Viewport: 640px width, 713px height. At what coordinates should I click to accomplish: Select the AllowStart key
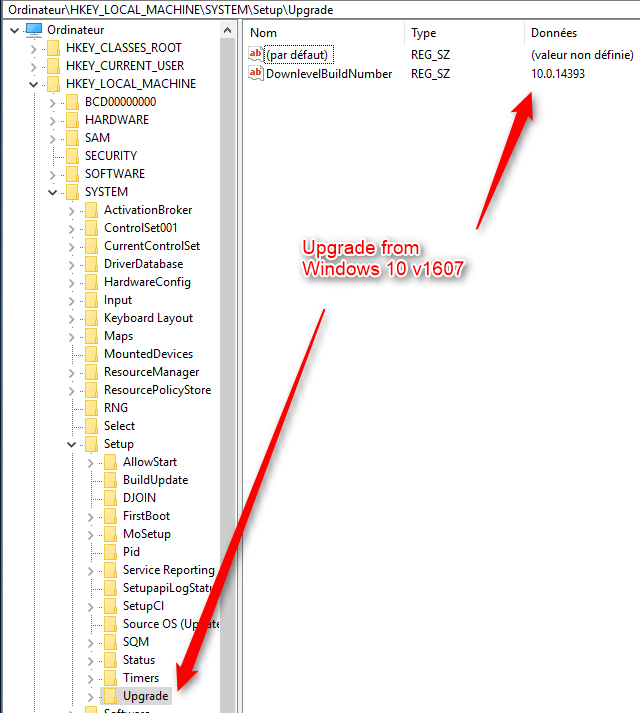click(x=150, y=462)
